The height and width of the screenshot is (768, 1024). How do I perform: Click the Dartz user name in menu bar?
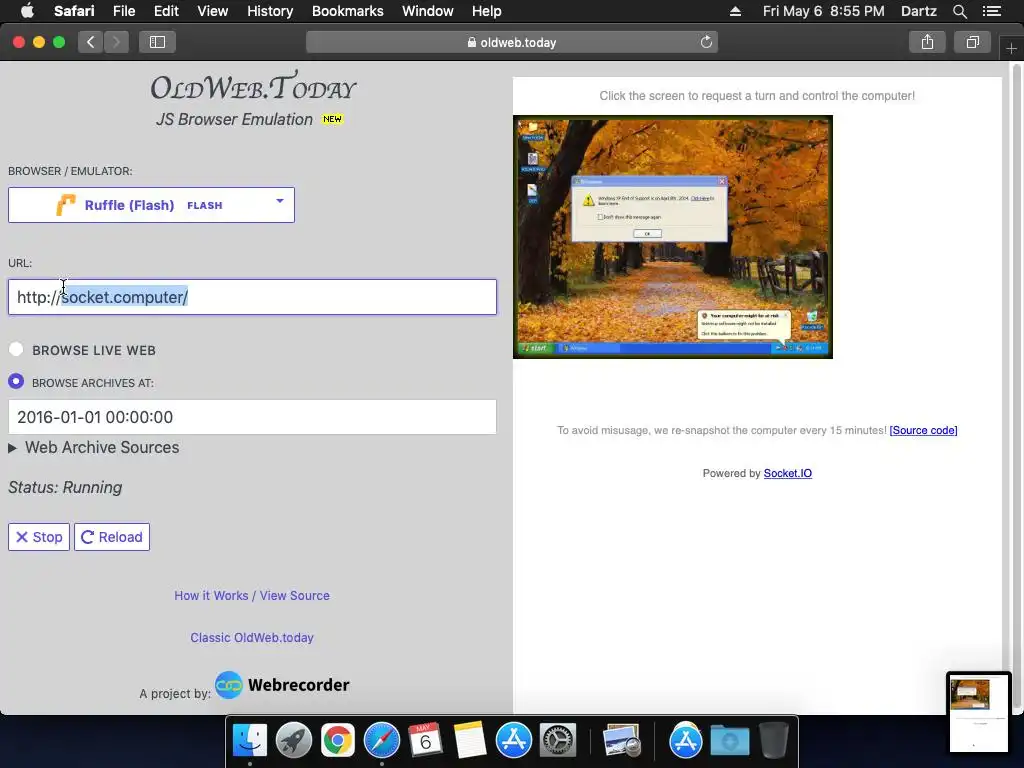click(x=918, y=11)
